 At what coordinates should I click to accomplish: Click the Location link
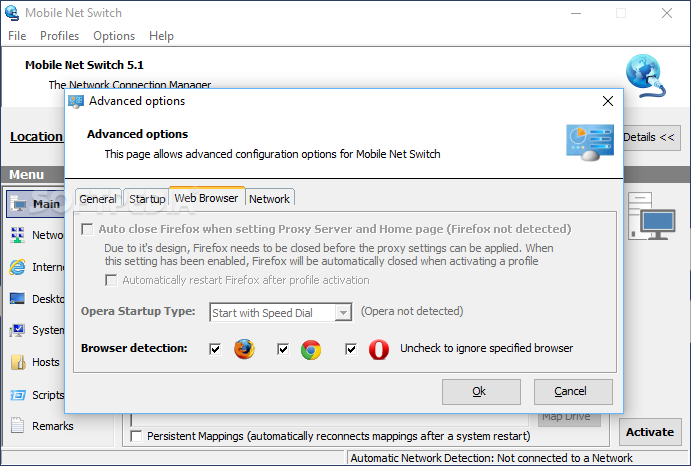(x=37, y=137)
